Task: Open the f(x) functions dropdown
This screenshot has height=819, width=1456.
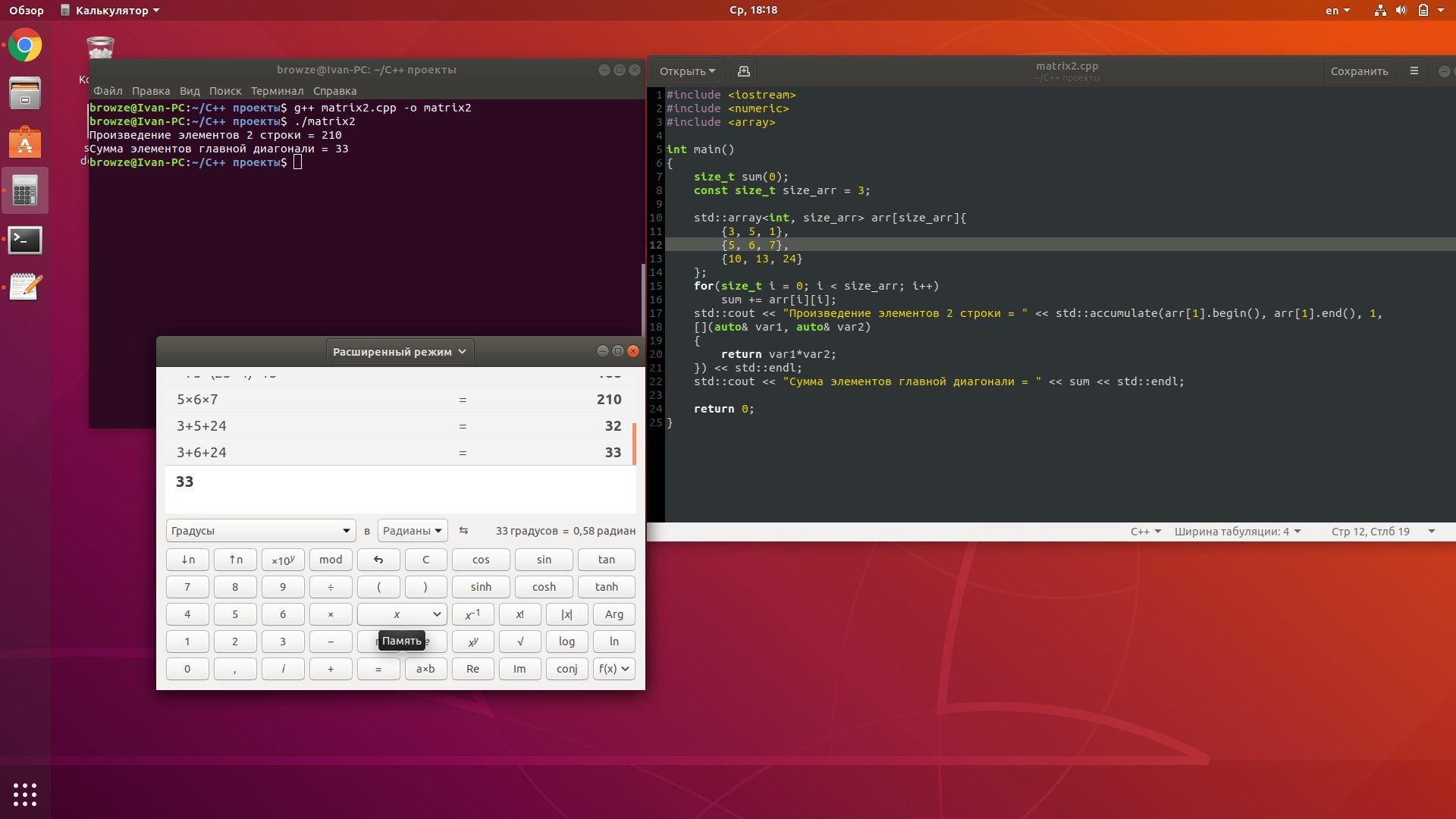Action: [613, 669]
